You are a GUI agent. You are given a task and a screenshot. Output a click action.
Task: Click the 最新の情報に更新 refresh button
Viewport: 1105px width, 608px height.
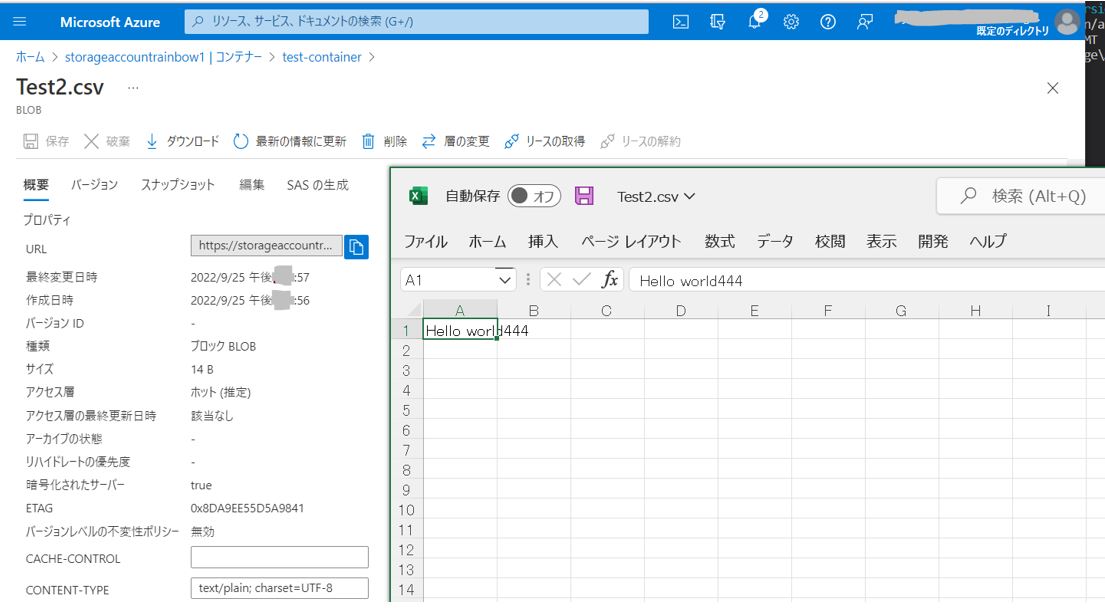pos(289,142)
